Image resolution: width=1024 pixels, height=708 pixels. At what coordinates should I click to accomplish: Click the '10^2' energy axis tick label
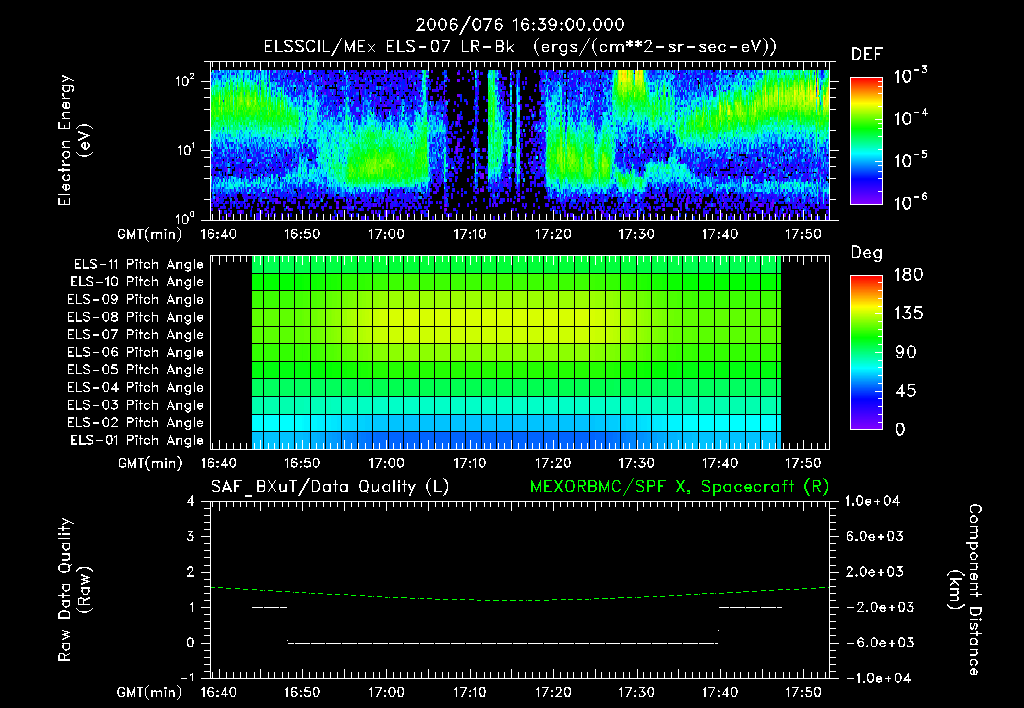click(186, 82)
